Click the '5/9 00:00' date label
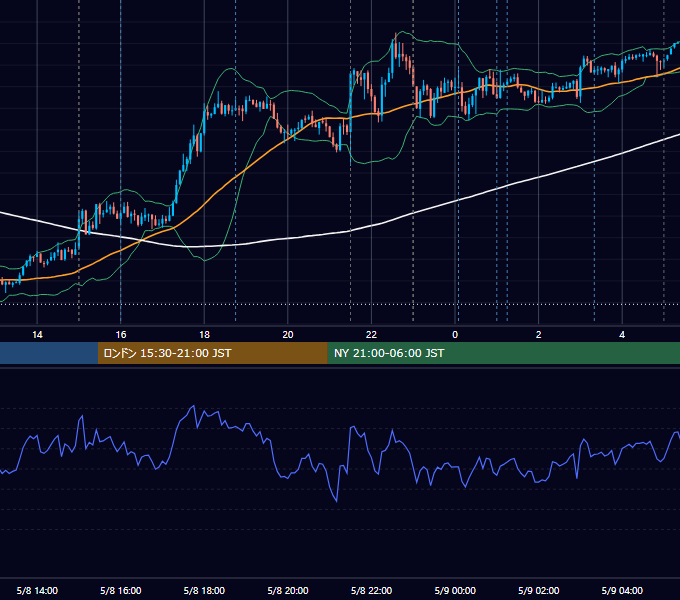This screenshot has width=680, height=600. point(455,590)
